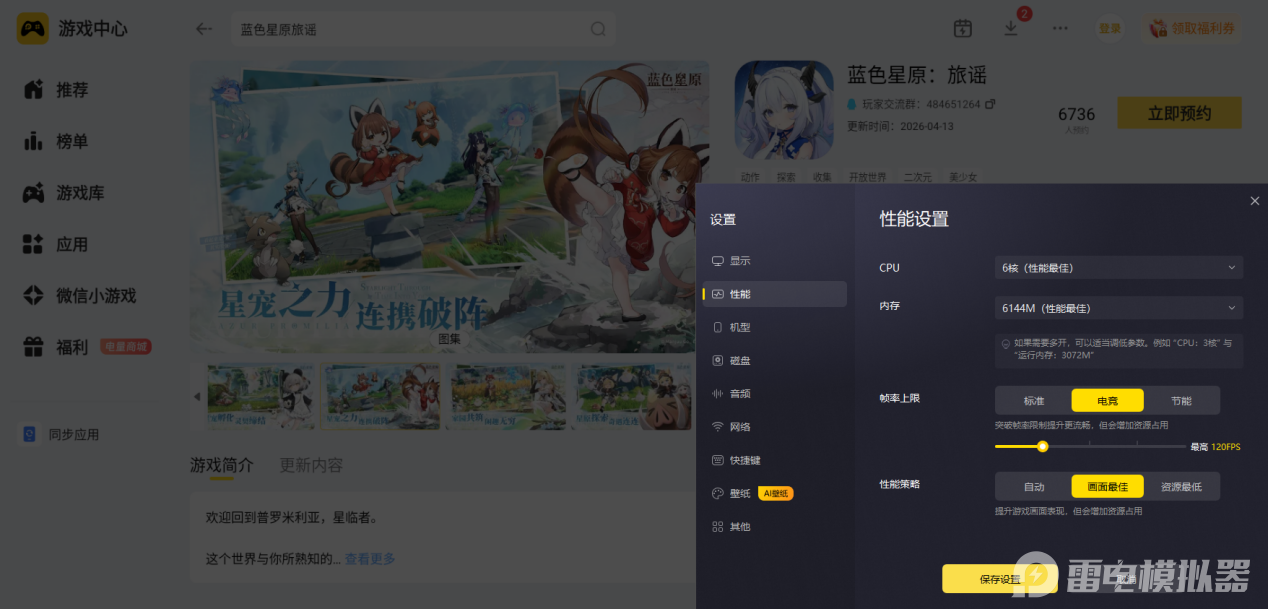Select the second screenshot thumbnail
The width and height of the screenshot is (1268, 609).
pos(381,396)
